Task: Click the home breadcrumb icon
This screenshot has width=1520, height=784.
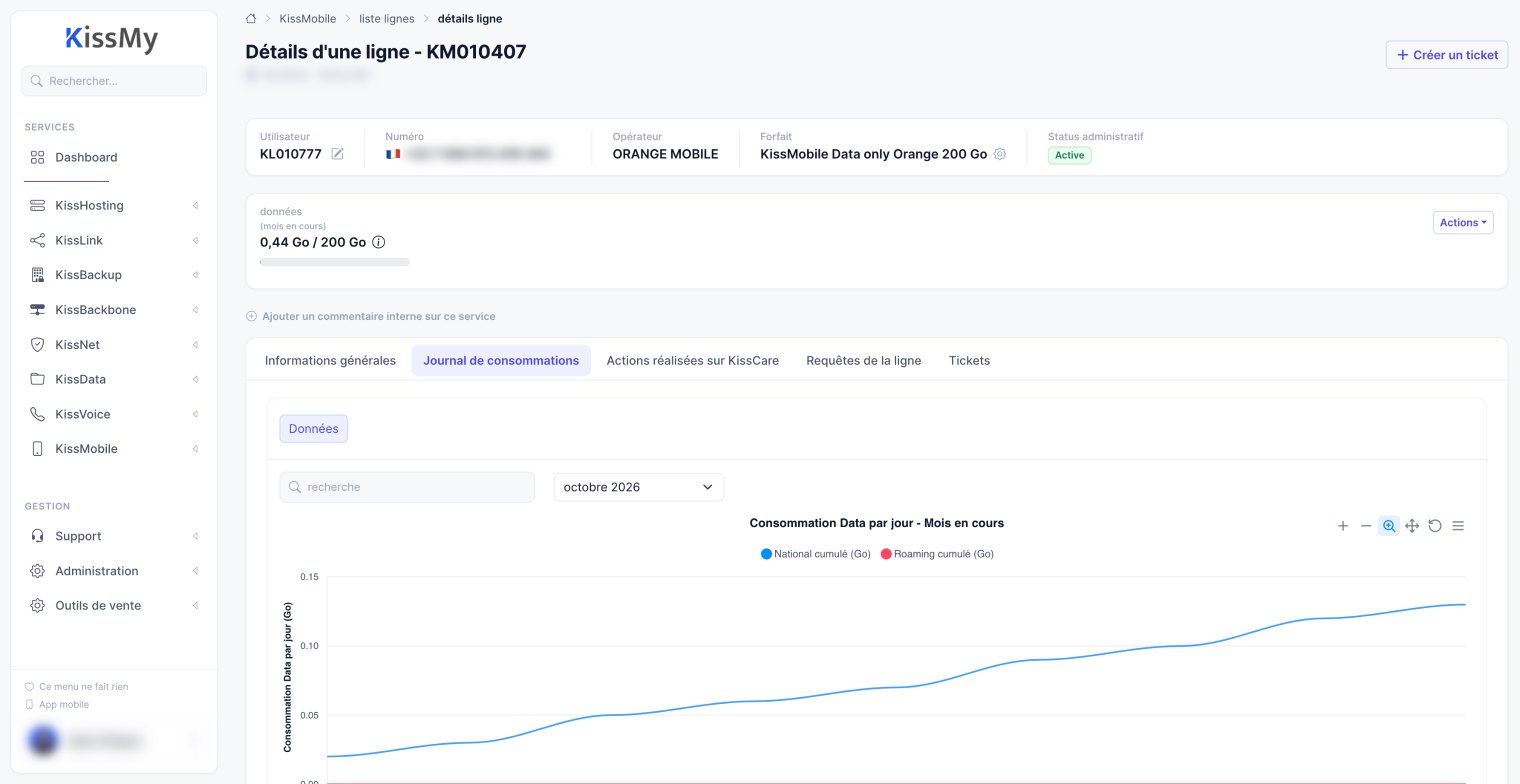Action: [251, 18]
